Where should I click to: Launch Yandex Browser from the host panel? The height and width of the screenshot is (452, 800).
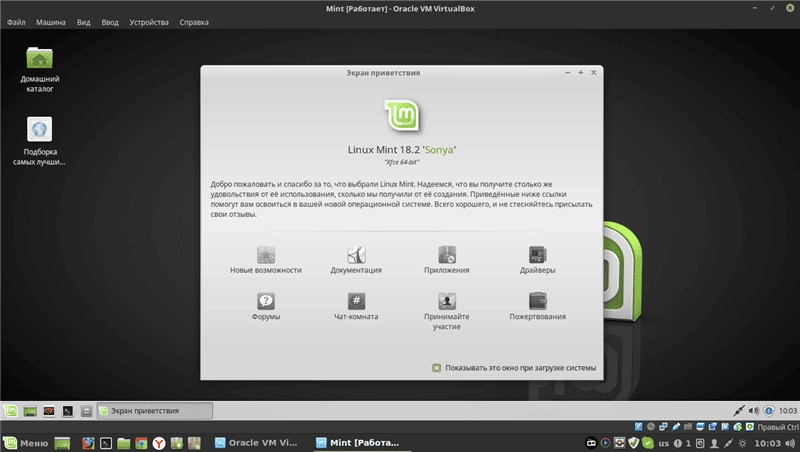tap(159, 443)
